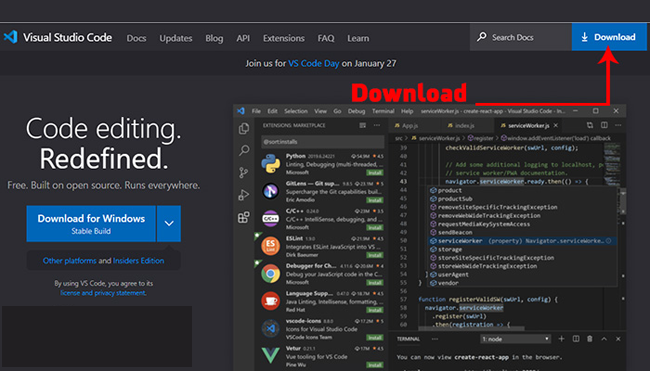650x371 pixels.
Task: Open the Extensions Marketplace more actions ellipsis
Action: tap(376, 125)
